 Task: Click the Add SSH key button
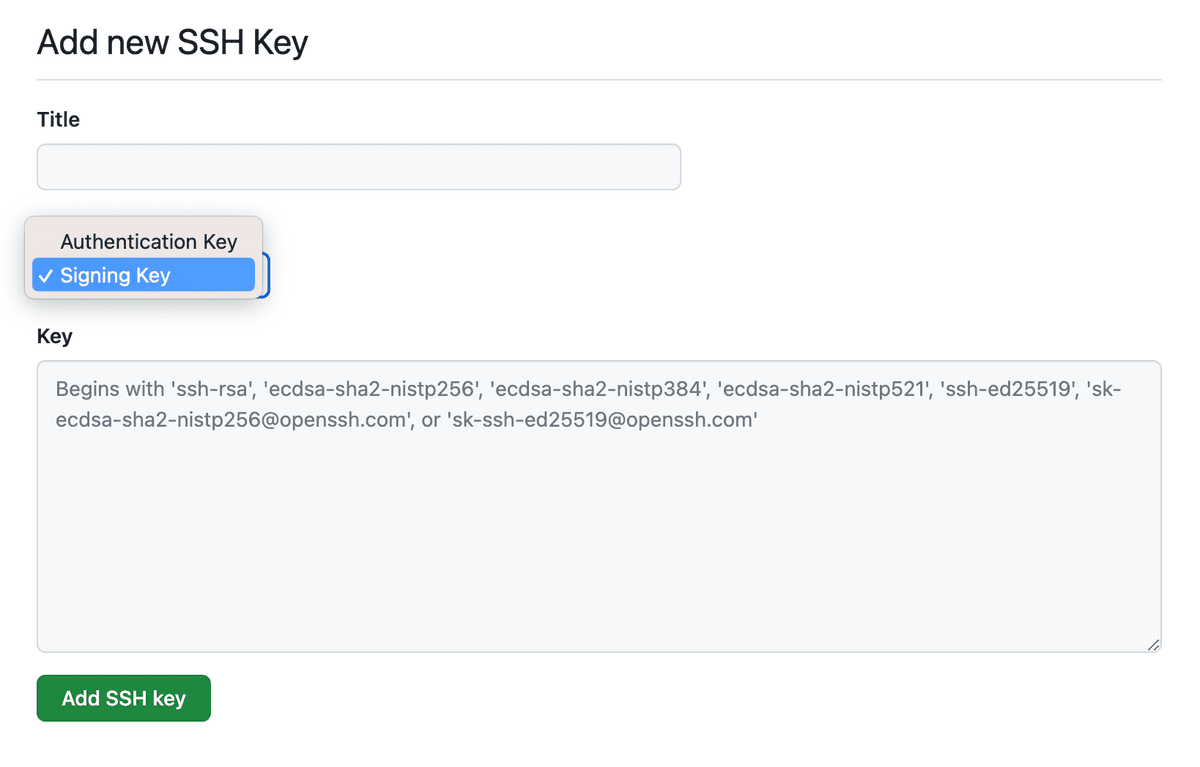click(123, 698)
